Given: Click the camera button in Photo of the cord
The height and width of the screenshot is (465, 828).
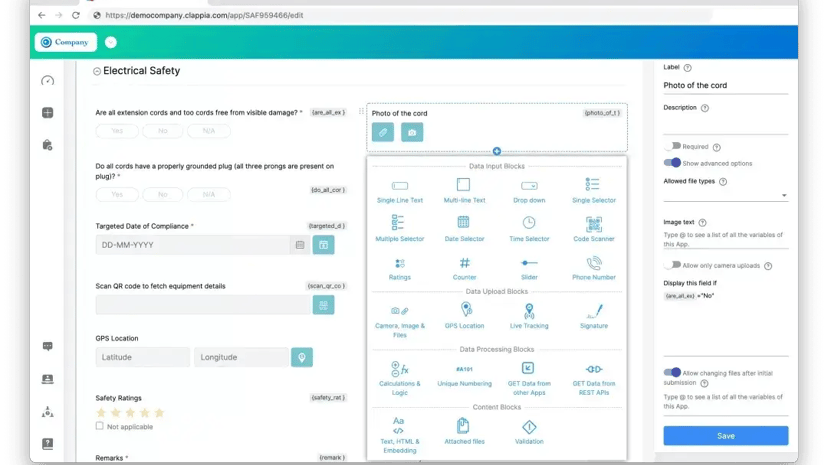Looking at the screenshot, I should click(x=412, y=132).
